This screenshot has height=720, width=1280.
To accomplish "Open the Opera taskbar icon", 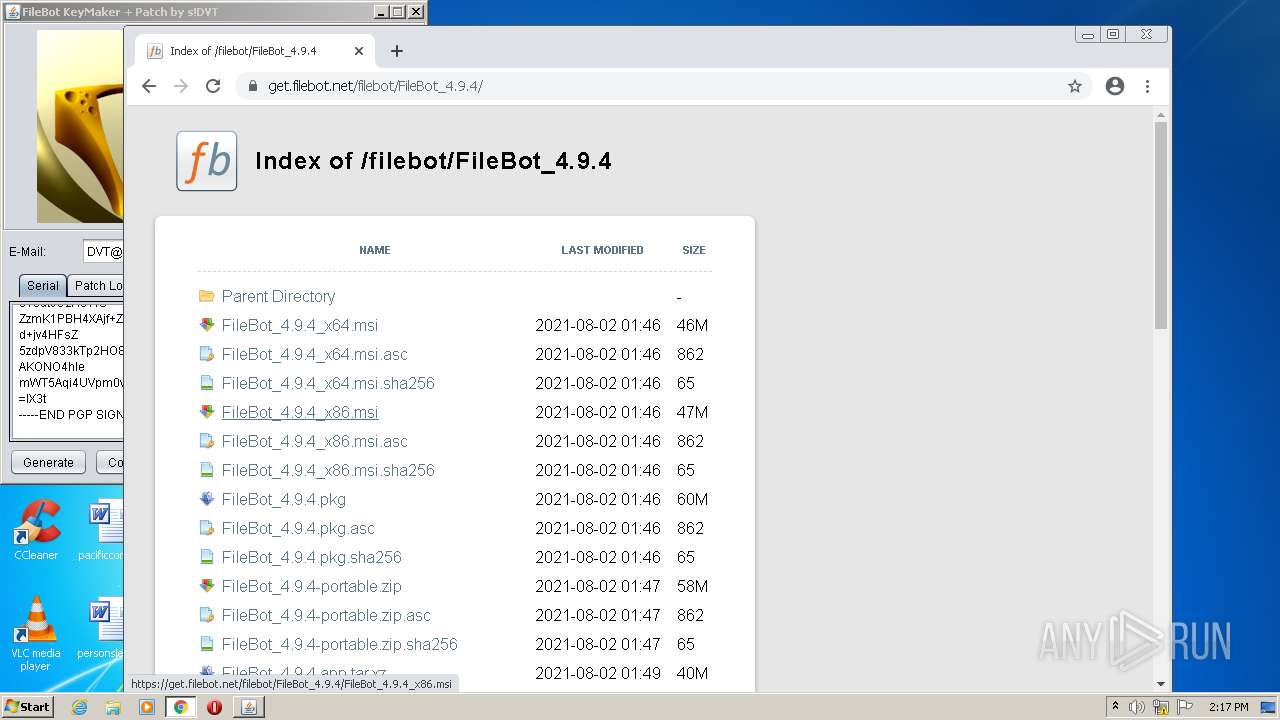I will coord(214,707).
